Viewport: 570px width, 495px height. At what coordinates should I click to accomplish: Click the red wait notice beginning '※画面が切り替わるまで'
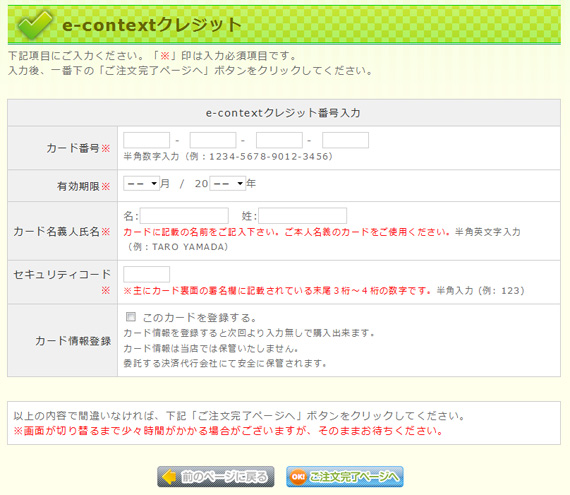228,431
